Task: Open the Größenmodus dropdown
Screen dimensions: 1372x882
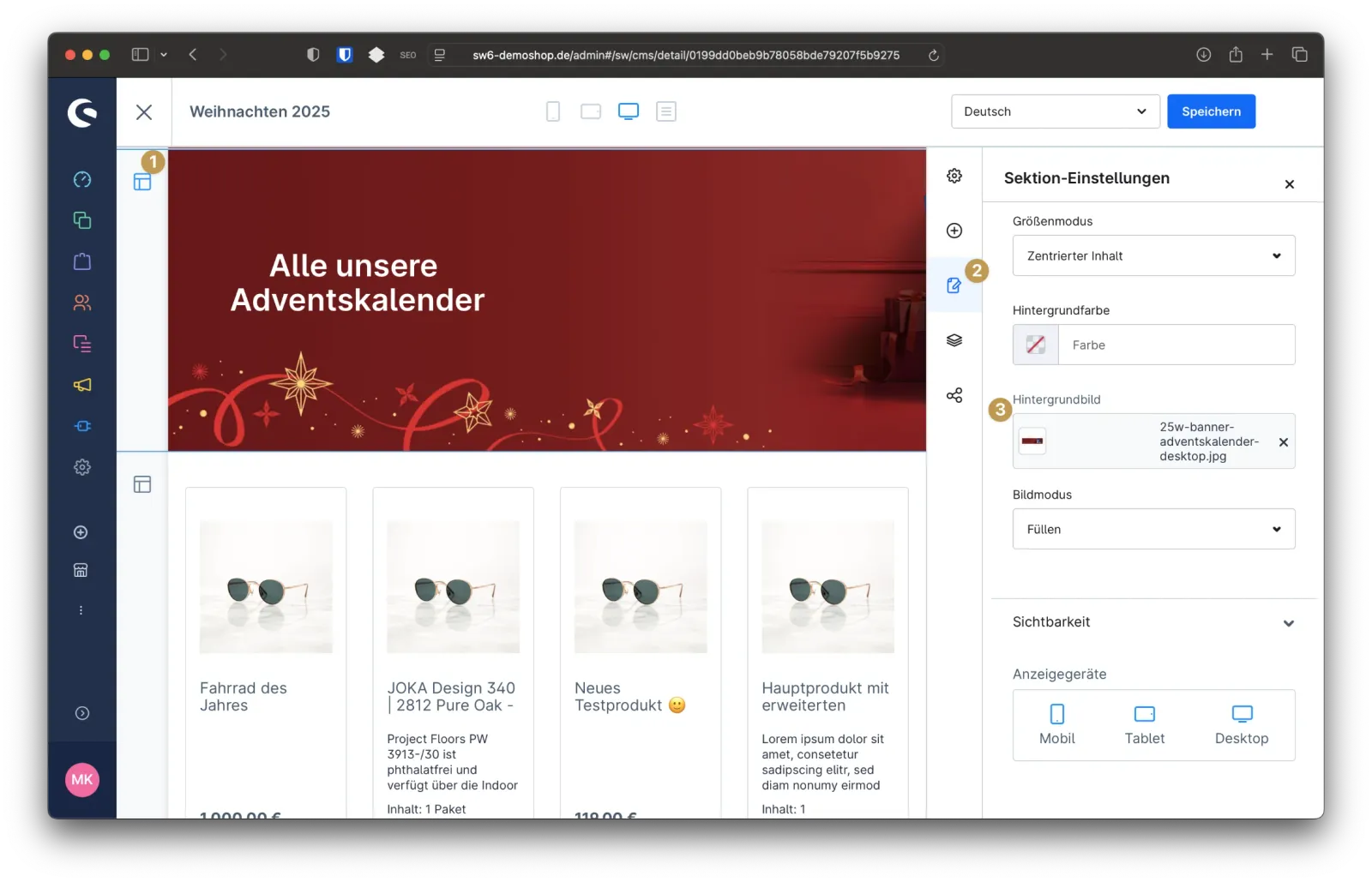Action: click(1152, 255)
